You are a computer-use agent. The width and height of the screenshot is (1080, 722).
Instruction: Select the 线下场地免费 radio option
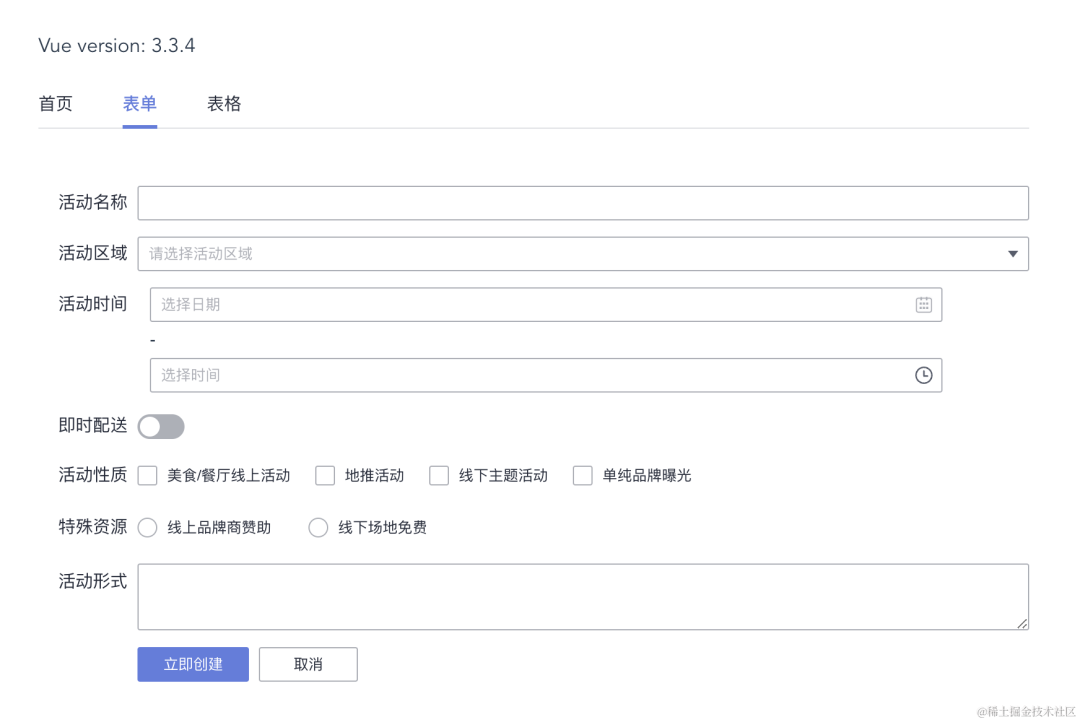coord(318,528)
